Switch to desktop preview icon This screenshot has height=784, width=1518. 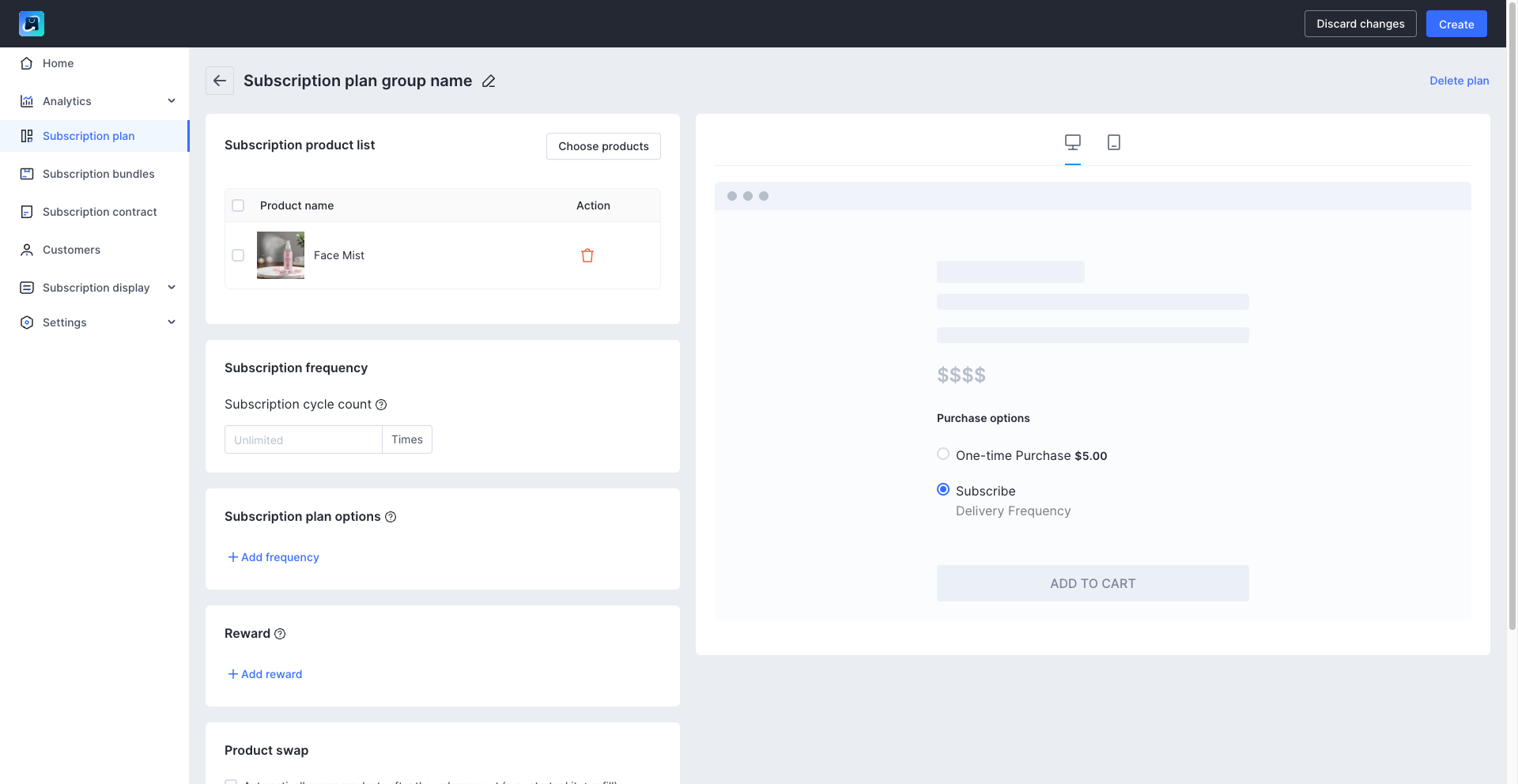pos(1073,142)
